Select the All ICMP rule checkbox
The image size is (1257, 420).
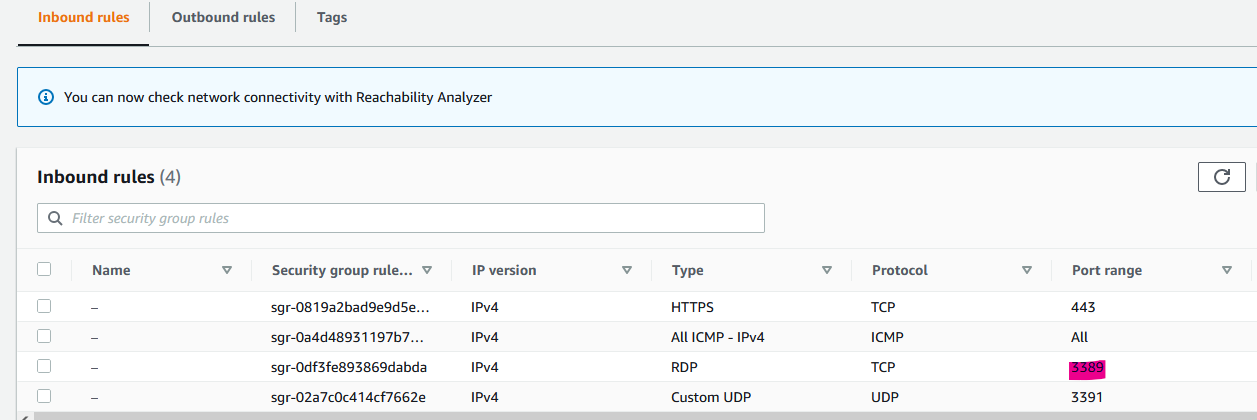click(44, 336)
